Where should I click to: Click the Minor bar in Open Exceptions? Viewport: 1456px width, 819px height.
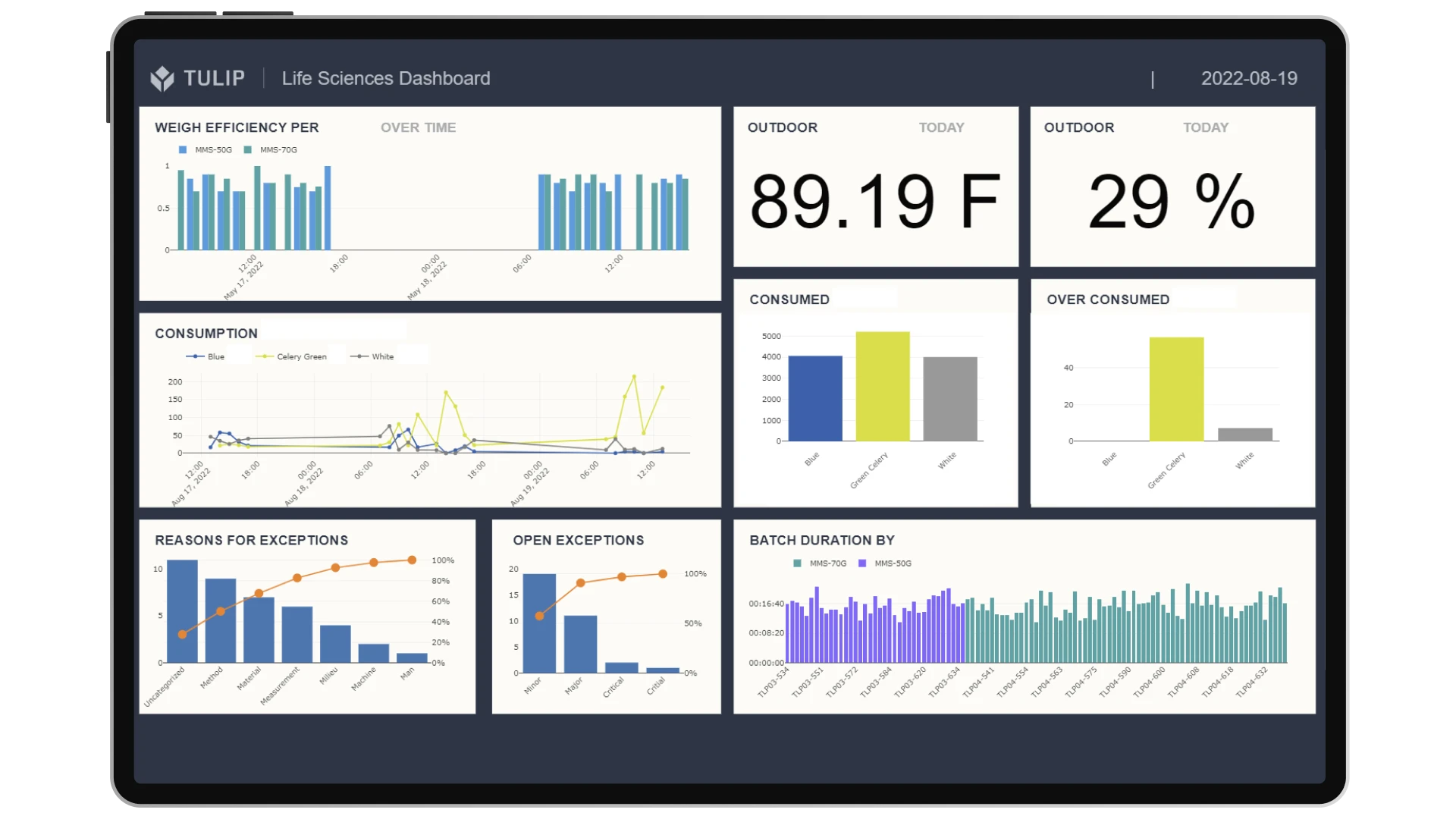[539, 623]
